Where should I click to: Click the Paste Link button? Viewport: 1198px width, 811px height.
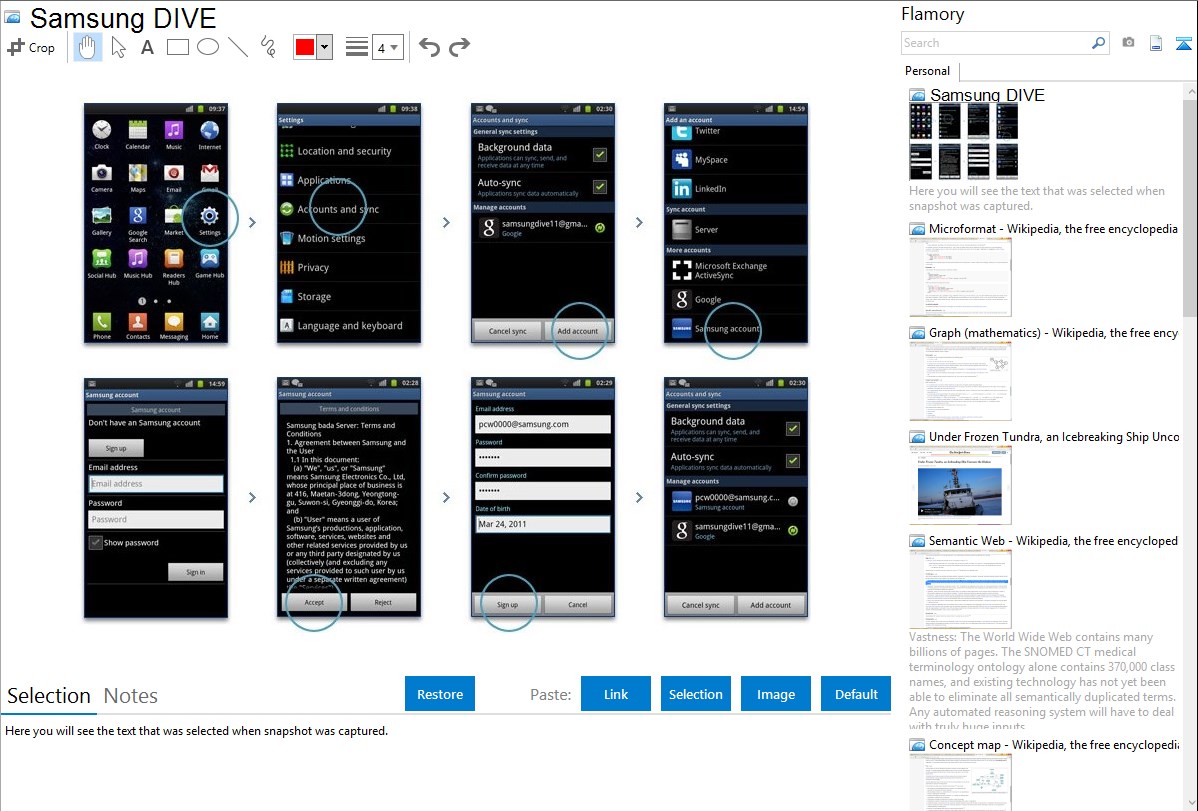click(x=616, y=694)
